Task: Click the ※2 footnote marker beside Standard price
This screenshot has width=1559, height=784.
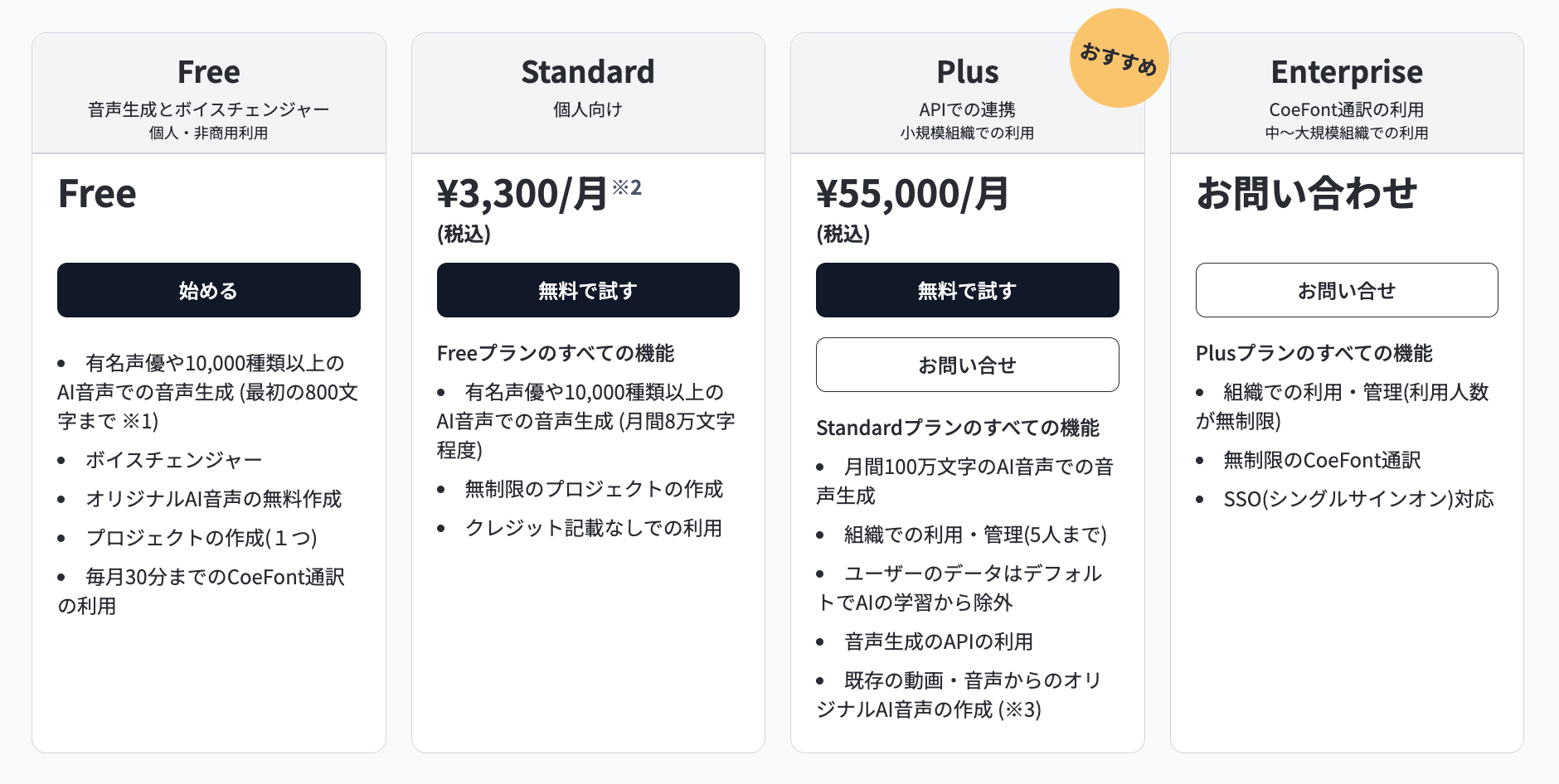Action: tap(627, 187)
